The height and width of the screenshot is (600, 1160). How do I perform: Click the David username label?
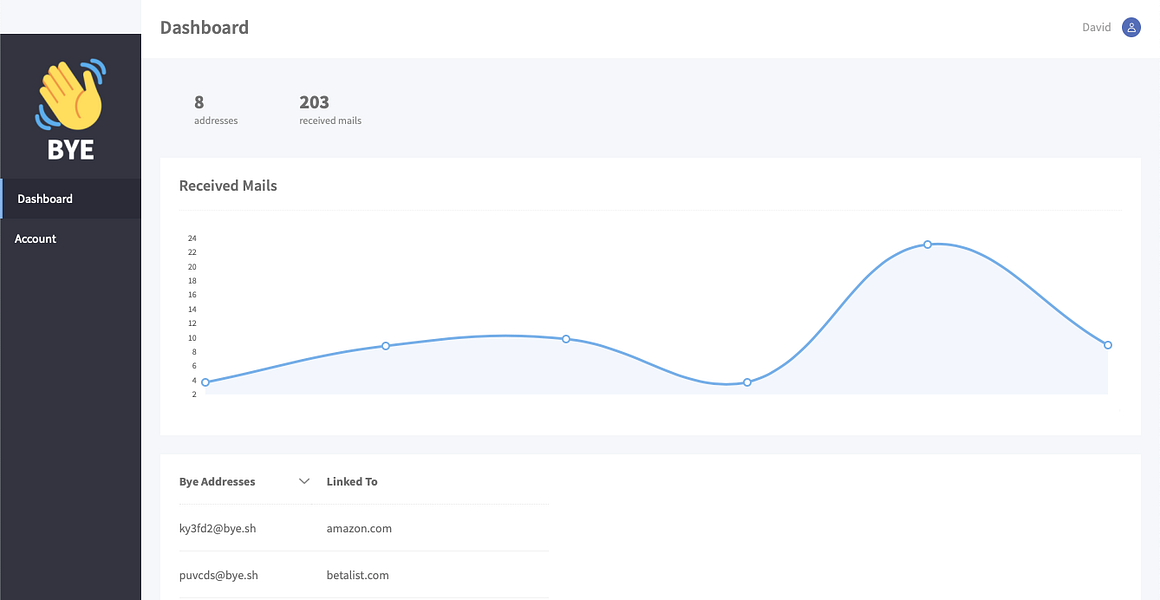[x=1096, y=27]
